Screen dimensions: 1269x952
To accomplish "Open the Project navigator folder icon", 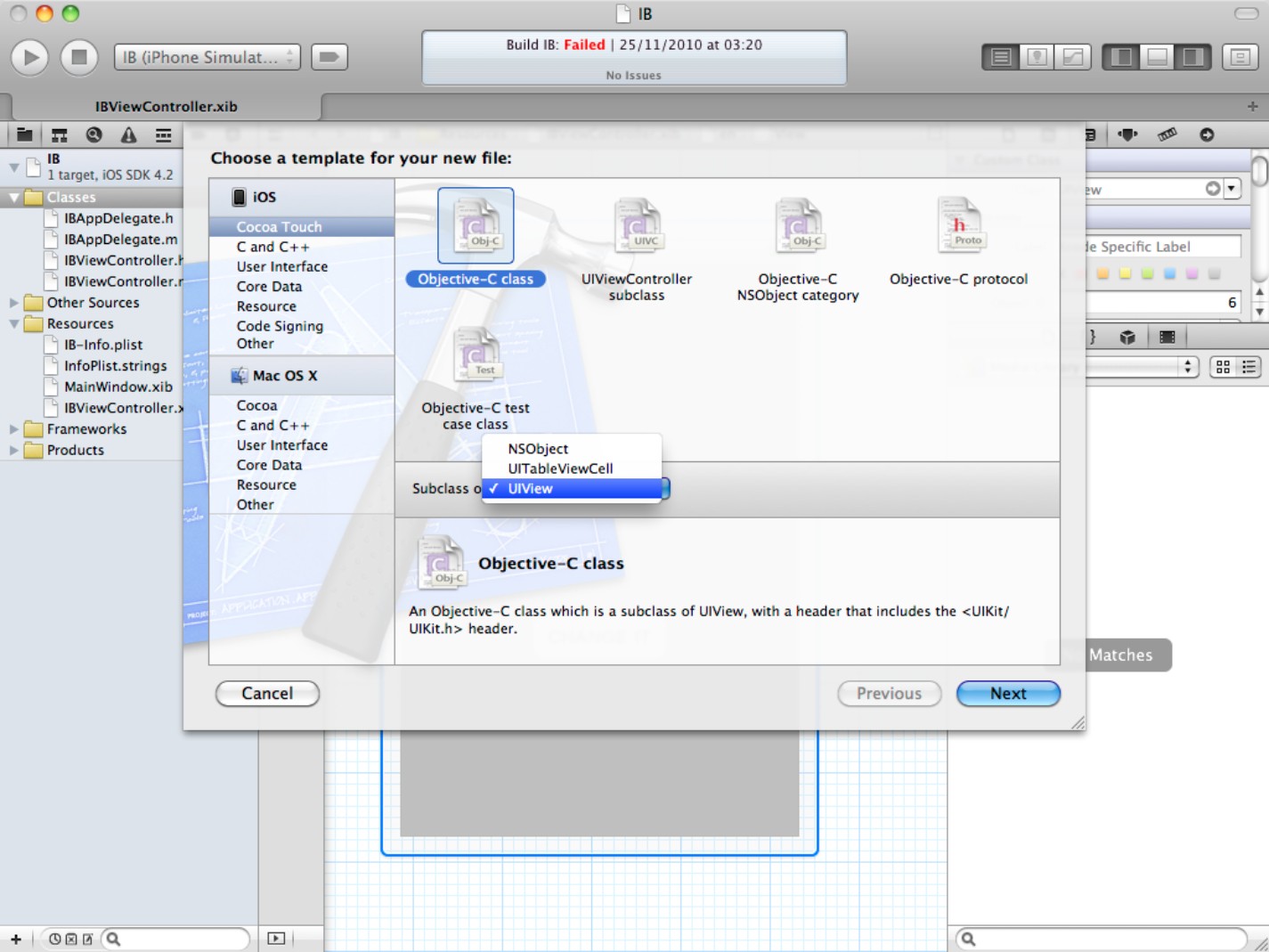I will click(24, 134).
